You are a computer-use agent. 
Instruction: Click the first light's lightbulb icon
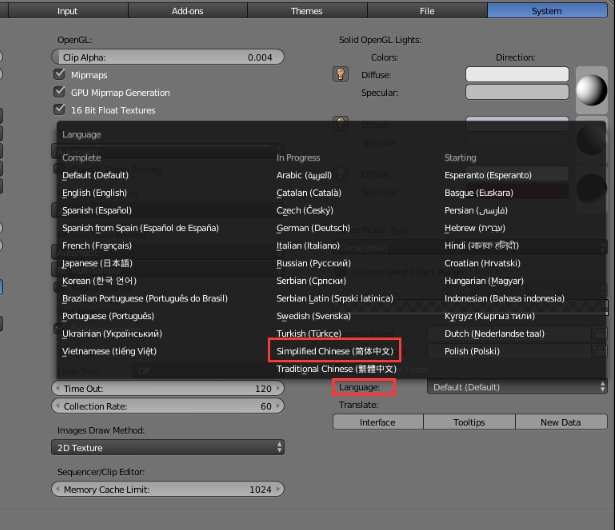[341, 74]
